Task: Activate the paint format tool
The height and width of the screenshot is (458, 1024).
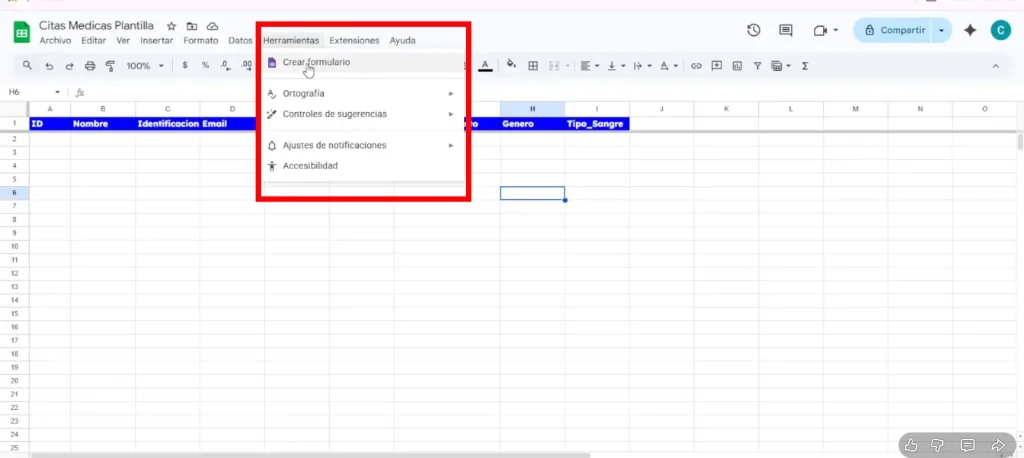Action: tap(110, 66)
